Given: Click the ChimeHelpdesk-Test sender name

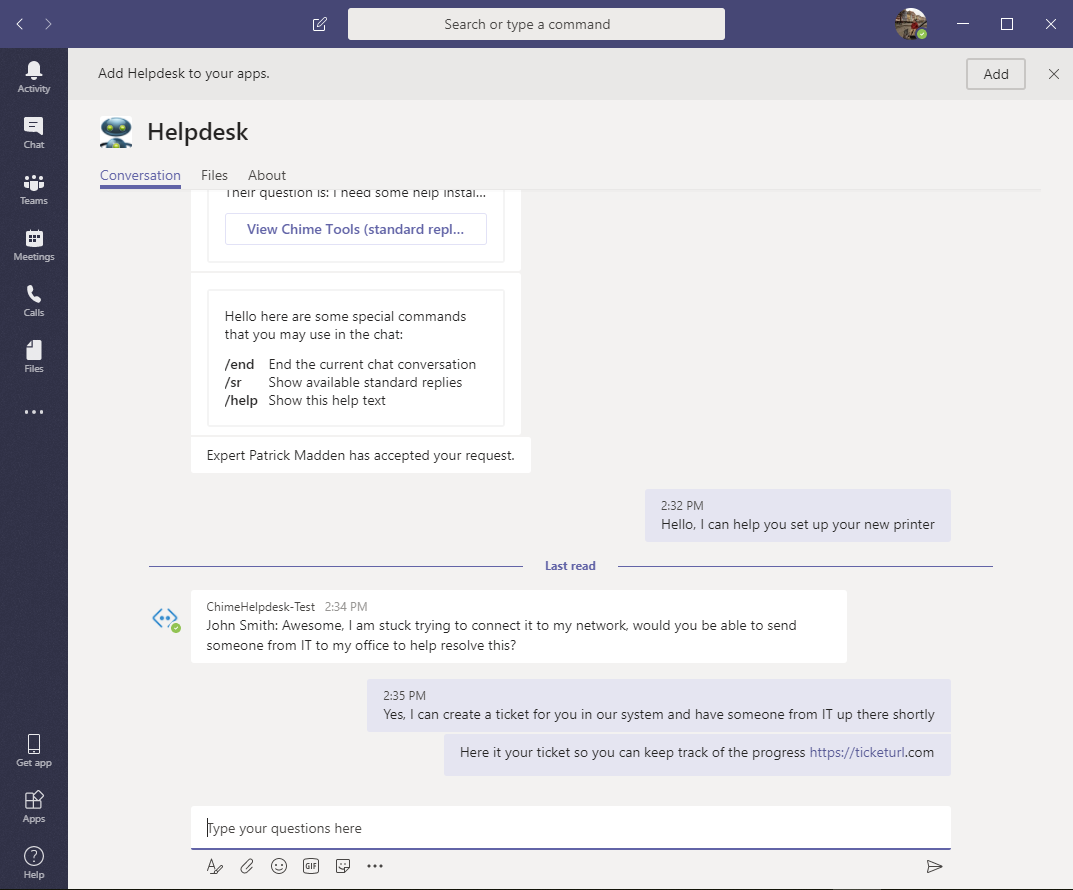Looking at the screenshot, I should tap(261, 607).
